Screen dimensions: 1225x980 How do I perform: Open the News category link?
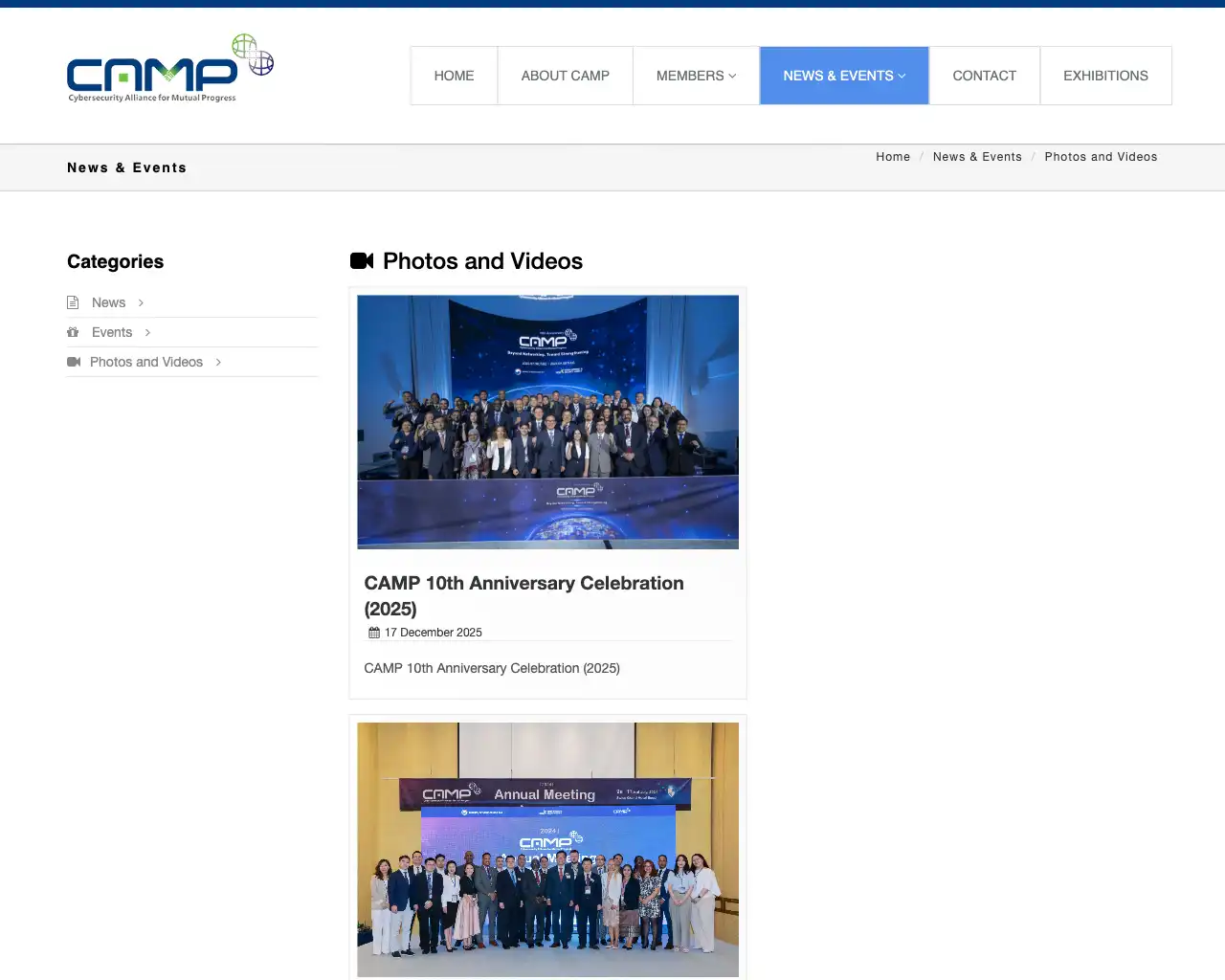(108, 302)
